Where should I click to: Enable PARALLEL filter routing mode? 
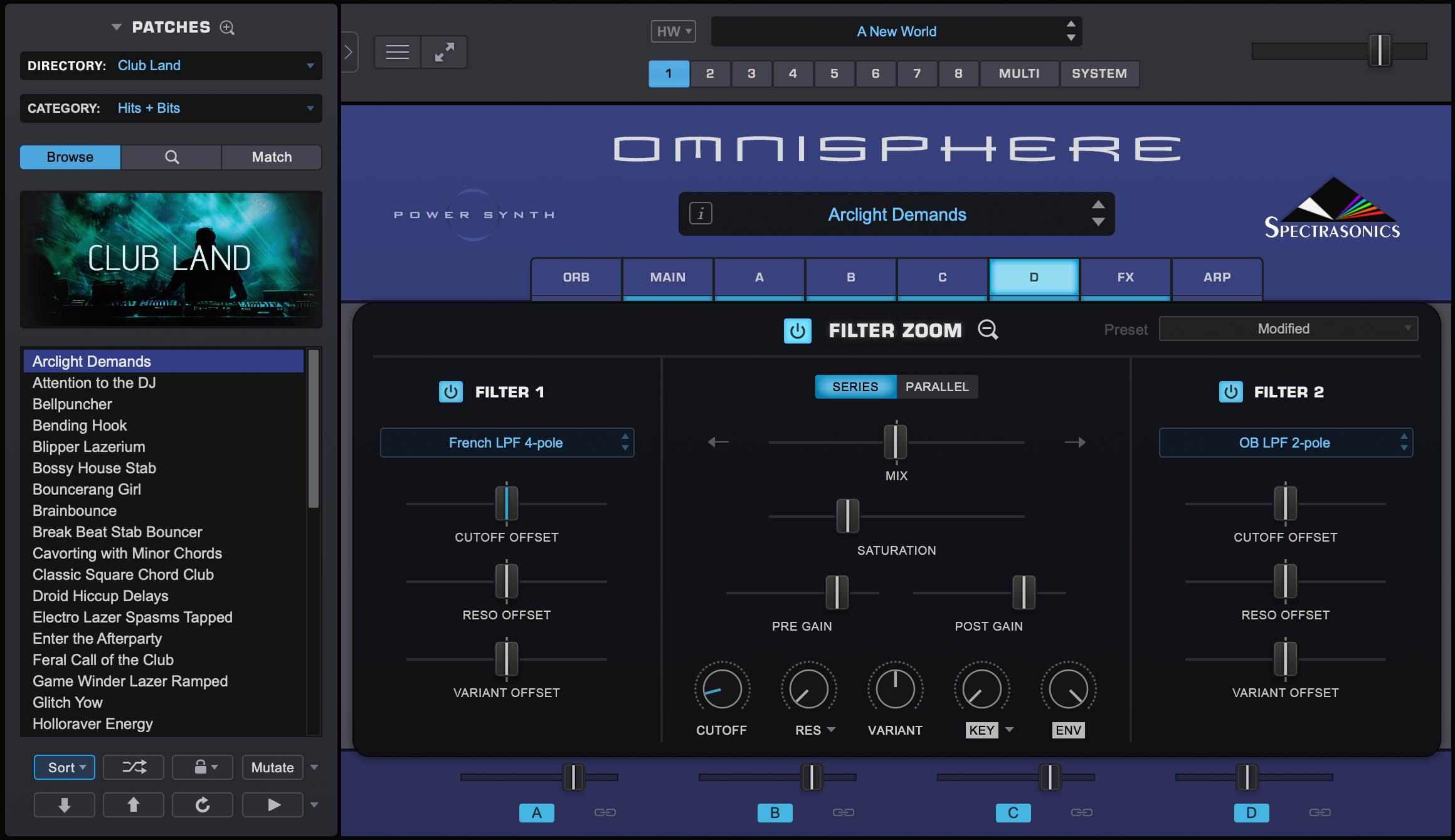[x=938, y=387]
